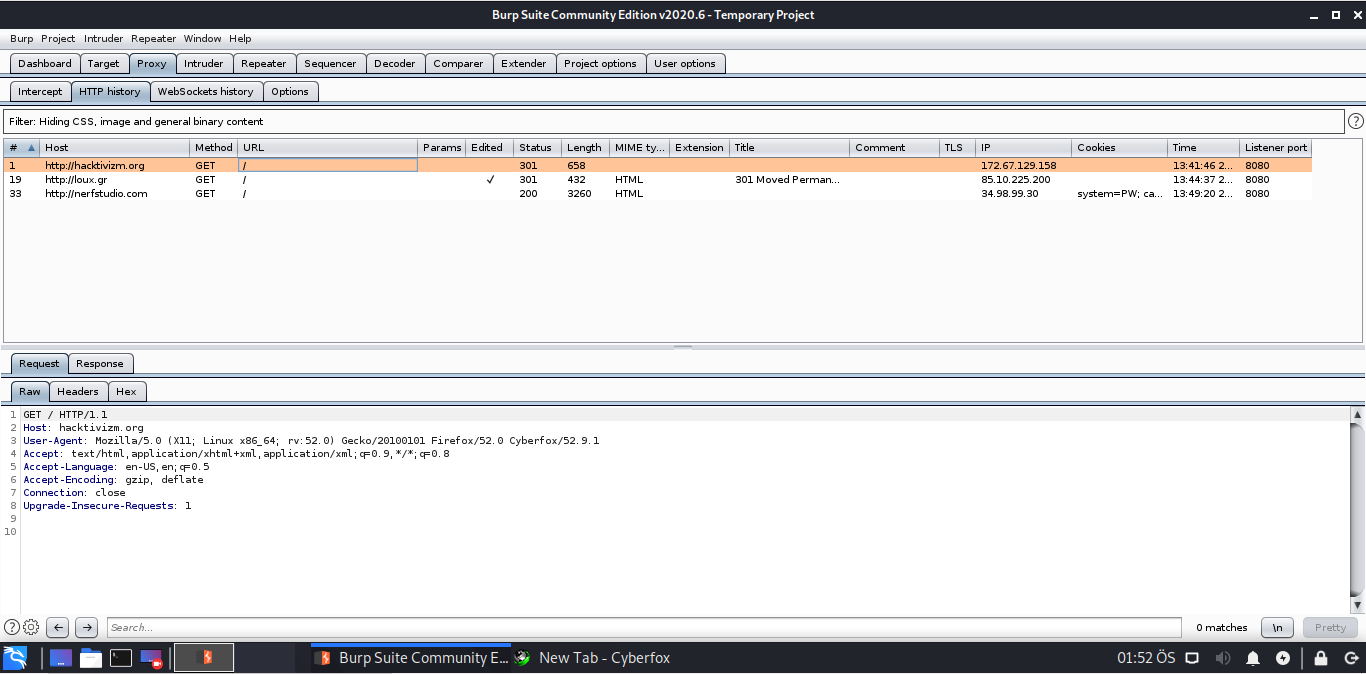Switch to Sequencer tab
The width and height of the screenshot is (1366, 674).
330,63
